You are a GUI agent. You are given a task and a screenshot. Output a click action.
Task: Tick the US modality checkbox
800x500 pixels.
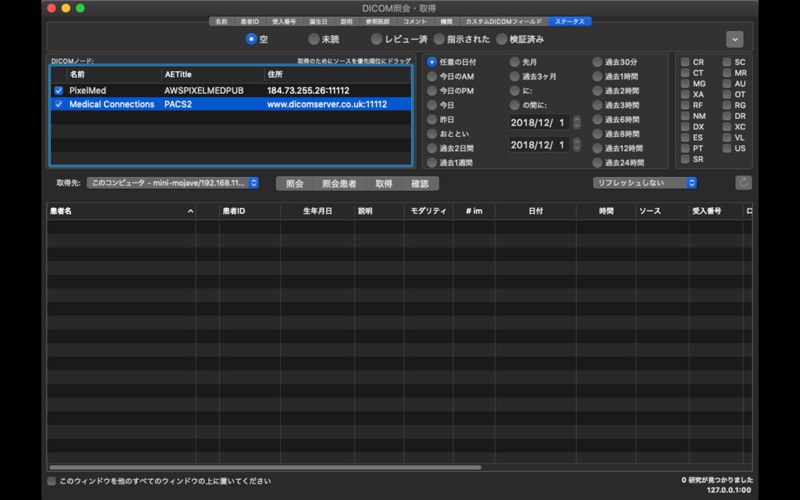(727, 148)
